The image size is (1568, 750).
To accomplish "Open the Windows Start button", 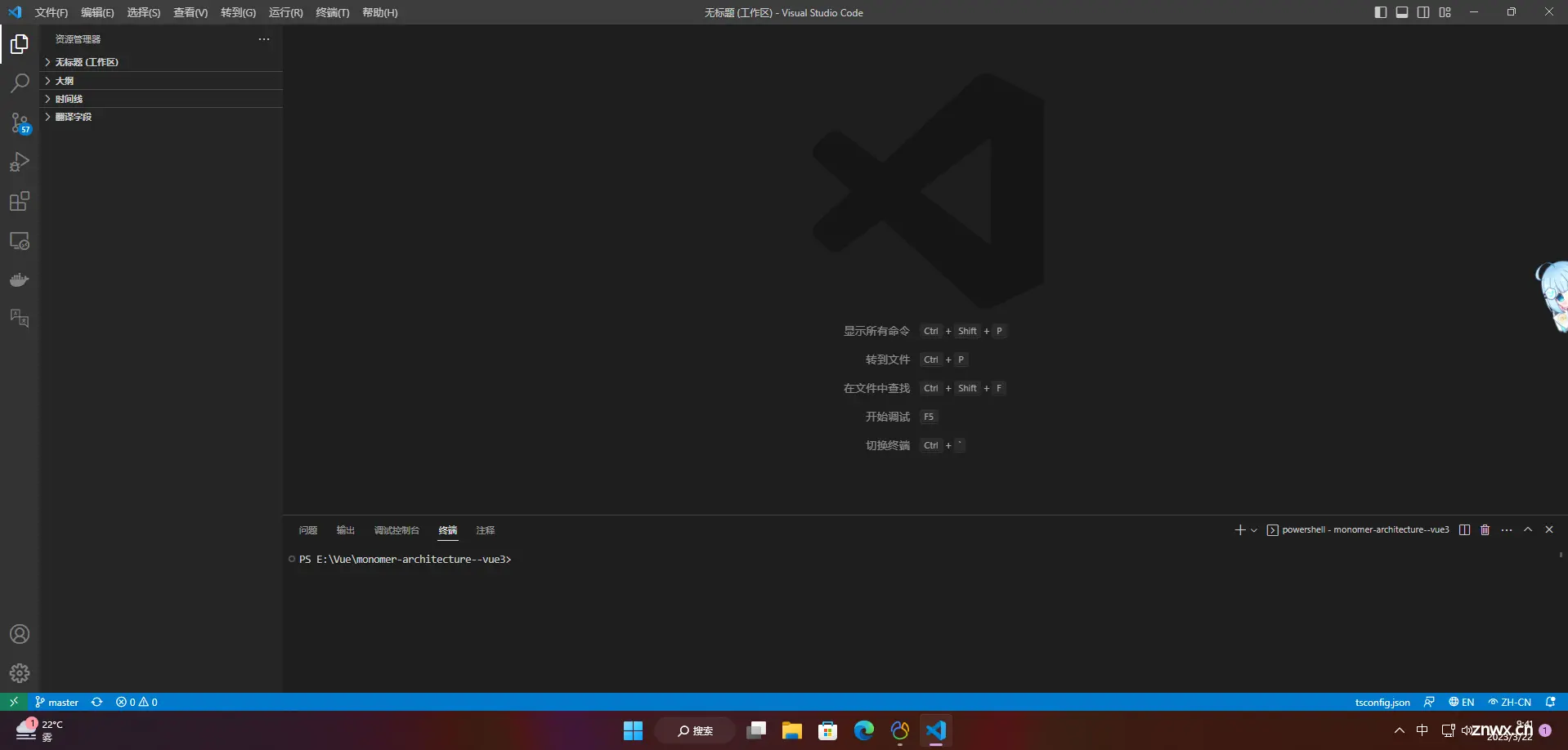I will (633, 730).
